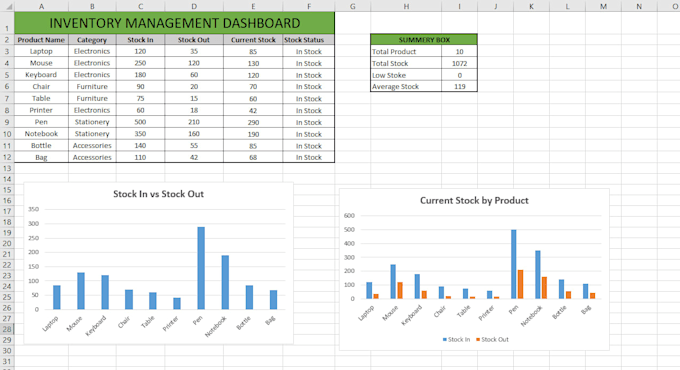The image size is (680, 370).
Task: Click the Select All corner button
Action: point(7,6)
